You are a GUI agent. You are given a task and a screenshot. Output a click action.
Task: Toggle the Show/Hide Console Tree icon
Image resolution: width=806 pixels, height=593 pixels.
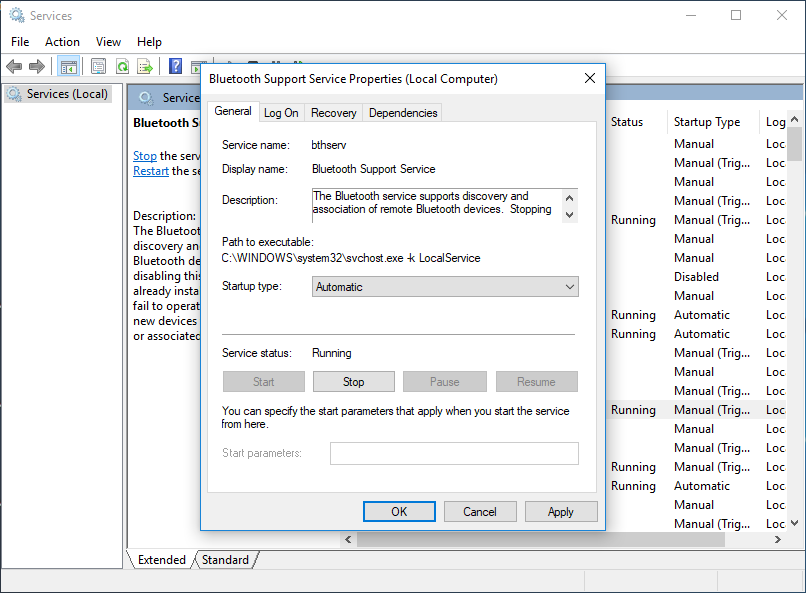67,66
